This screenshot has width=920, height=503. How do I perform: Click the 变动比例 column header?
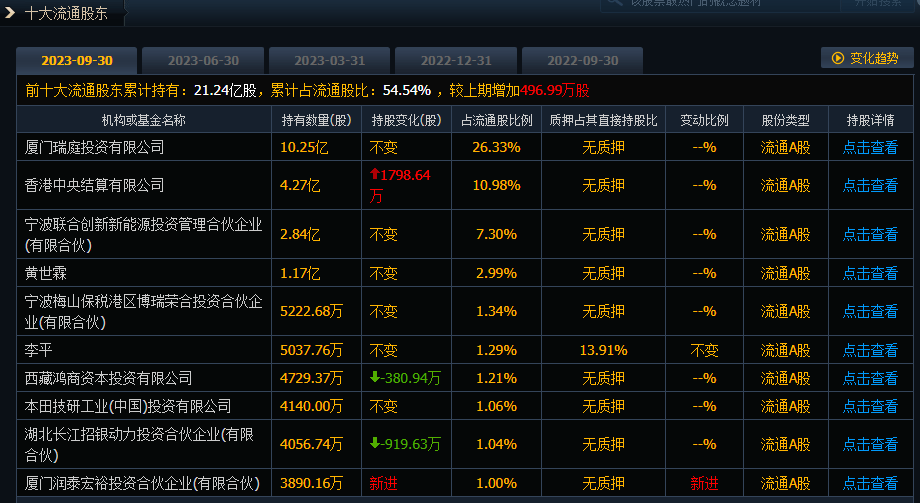704,120
